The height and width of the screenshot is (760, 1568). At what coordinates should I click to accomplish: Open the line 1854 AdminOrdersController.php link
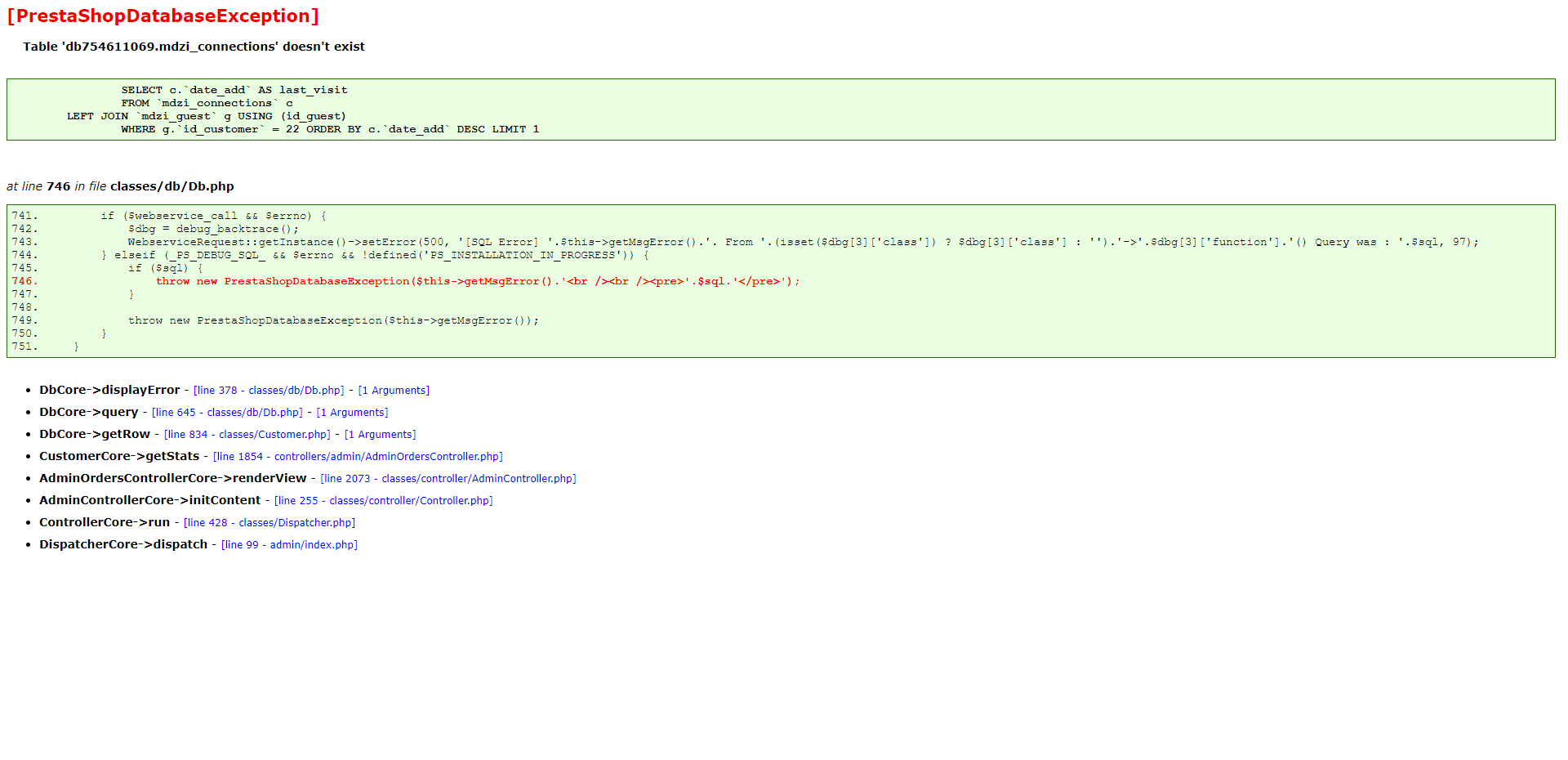click(x=358, y=457)
